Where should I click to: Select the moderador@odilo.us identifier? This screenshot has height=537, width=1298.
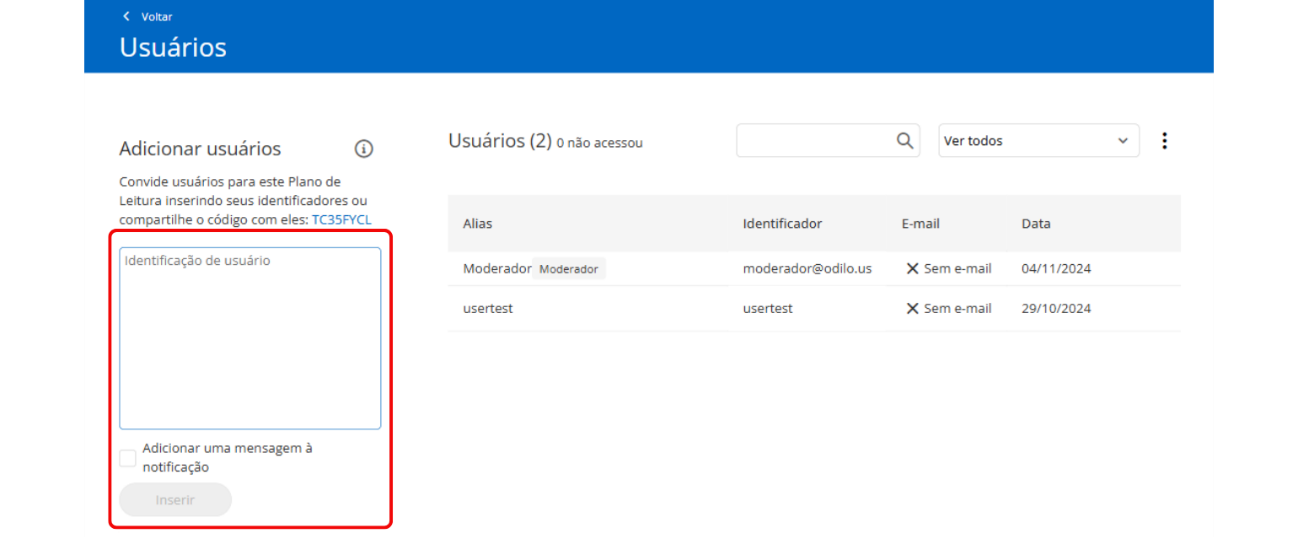pyautogui.click(x=807, y=269)
